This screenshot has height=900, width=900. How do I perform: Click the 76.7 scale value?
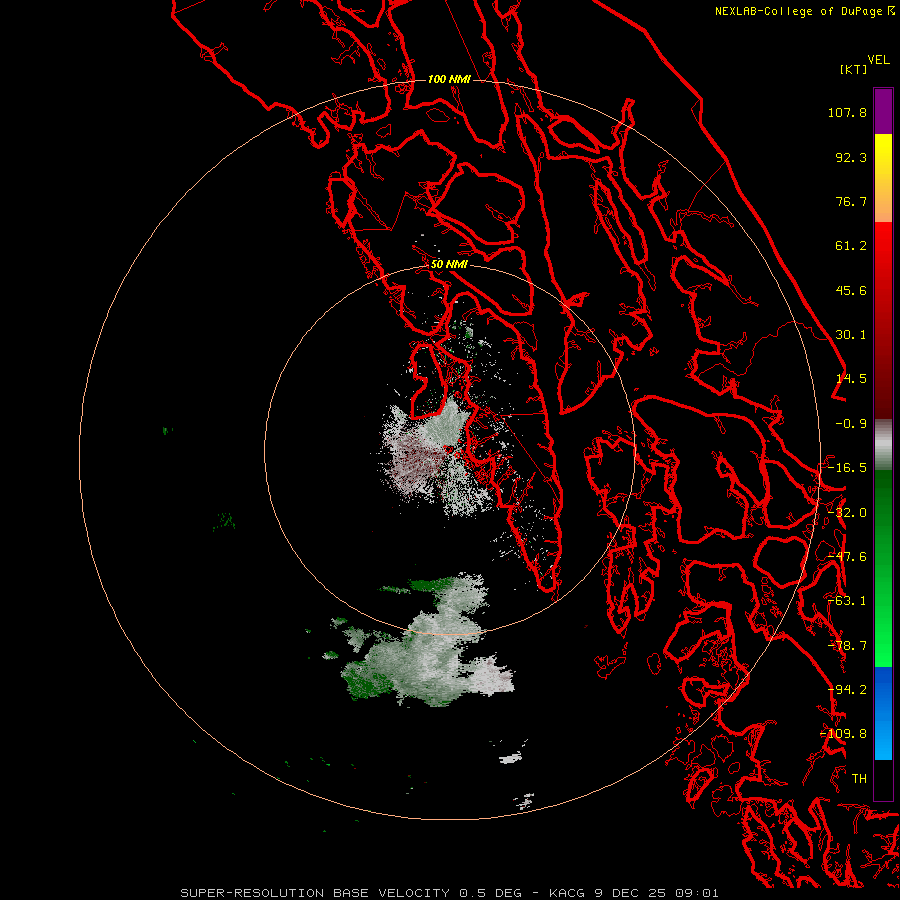[x=851, y=201]
